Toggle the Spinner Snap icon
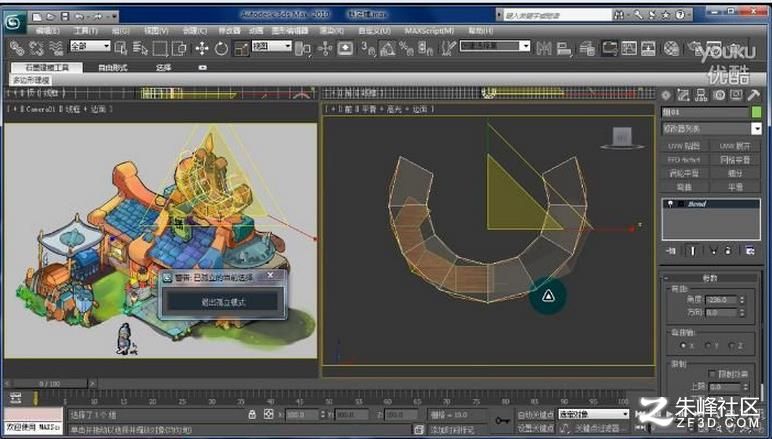 pyautogui.click(x=425, y=48)
